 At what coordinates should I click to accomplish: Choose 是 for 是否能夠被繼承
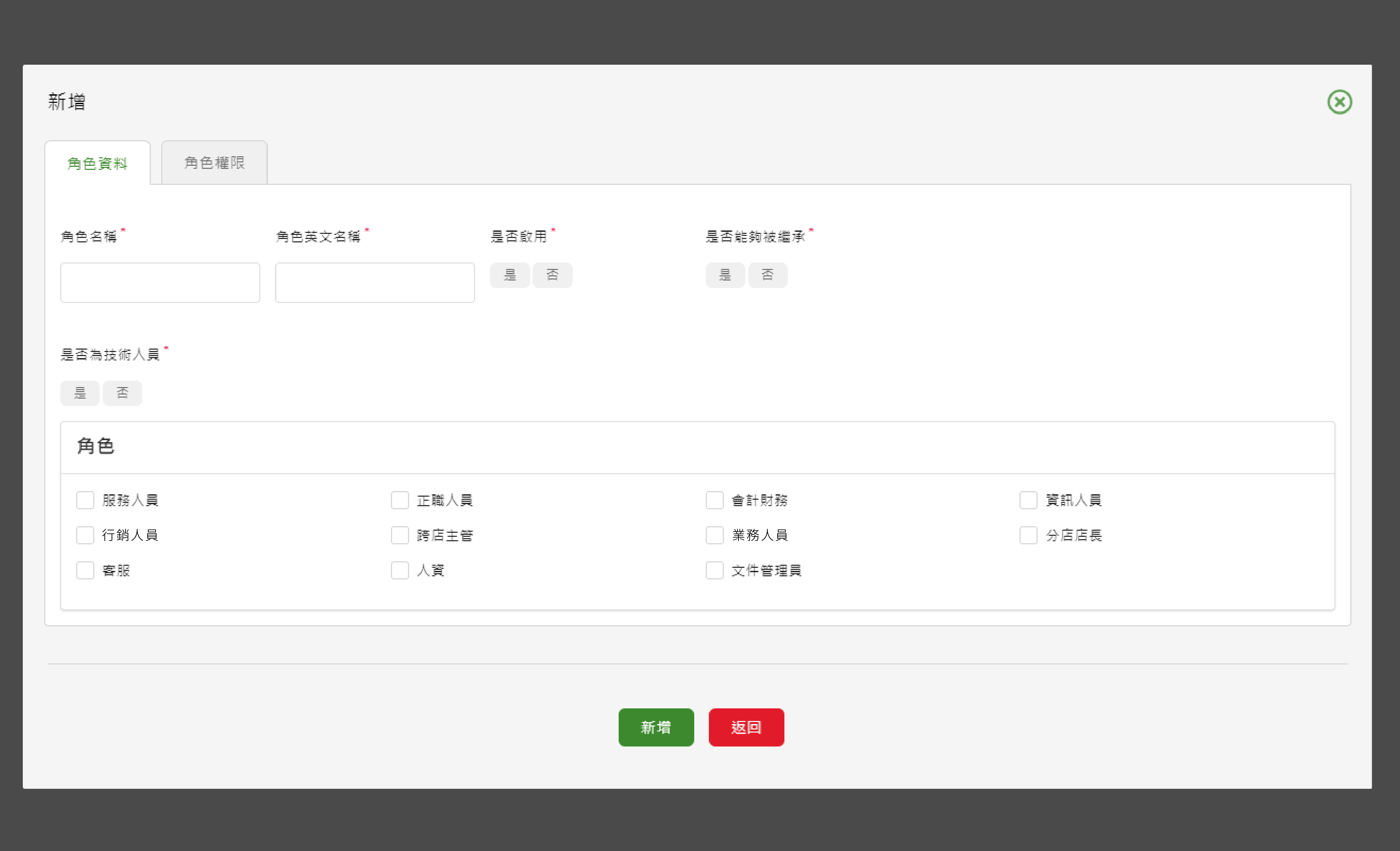(725, 275)
